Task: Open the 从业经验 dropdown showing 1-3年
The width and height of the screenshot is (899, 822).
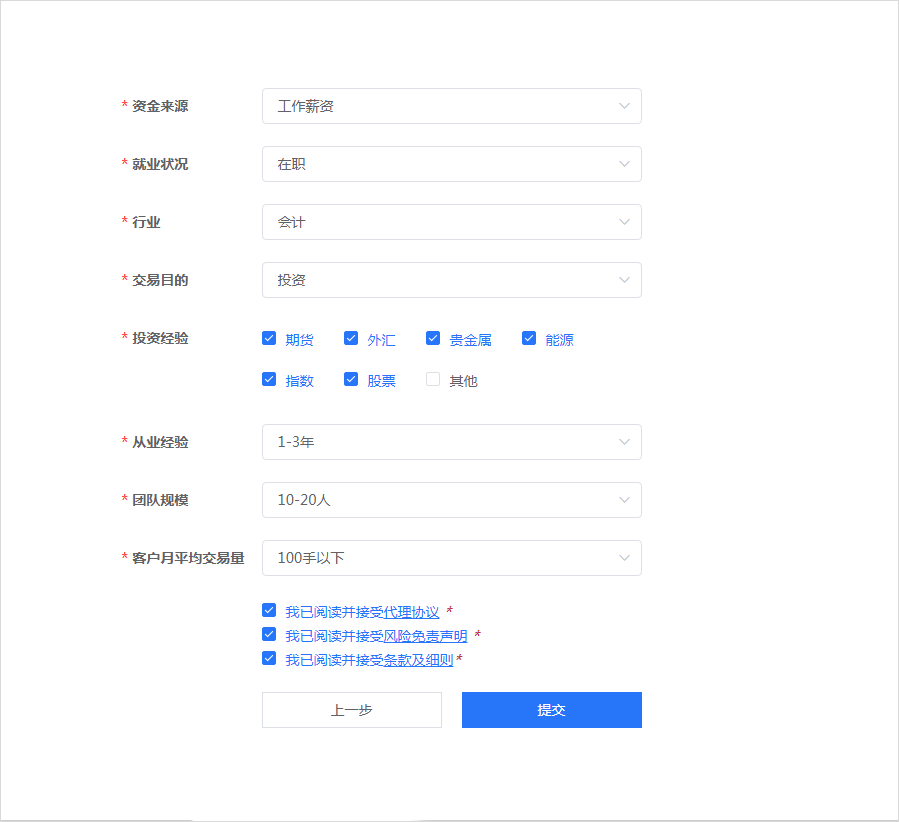Action: (x=451, y=442)
